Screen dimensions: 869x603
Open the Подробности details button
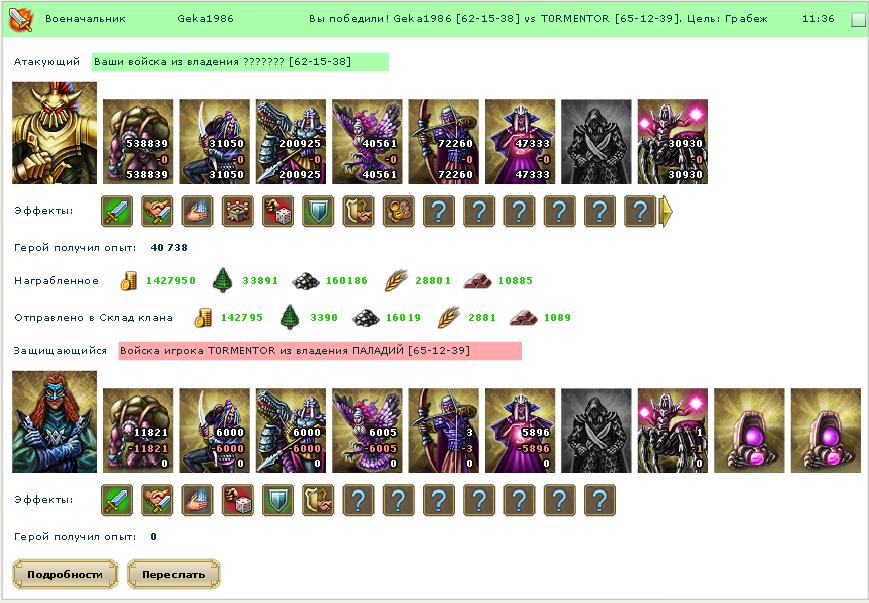[65, 574]
